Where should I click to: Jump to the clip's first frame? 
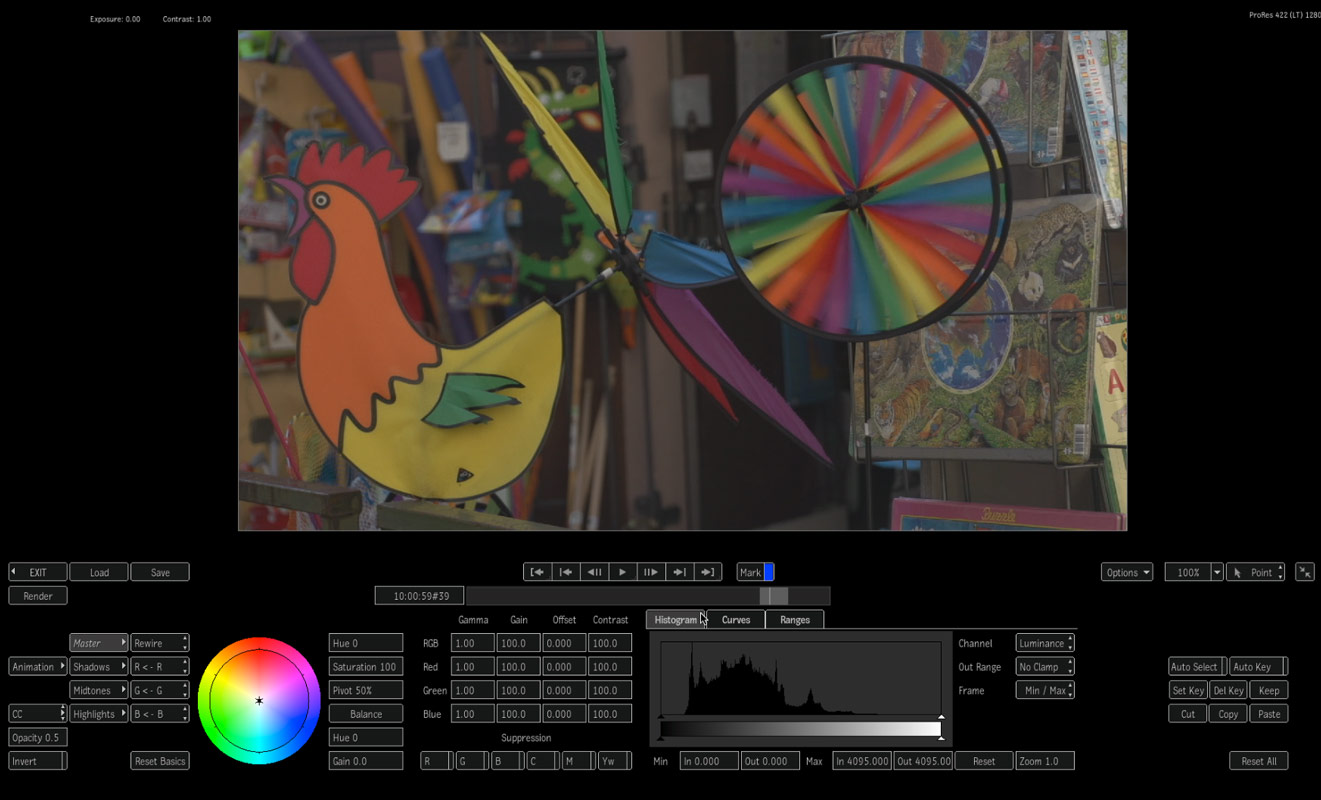coord(537,572)
